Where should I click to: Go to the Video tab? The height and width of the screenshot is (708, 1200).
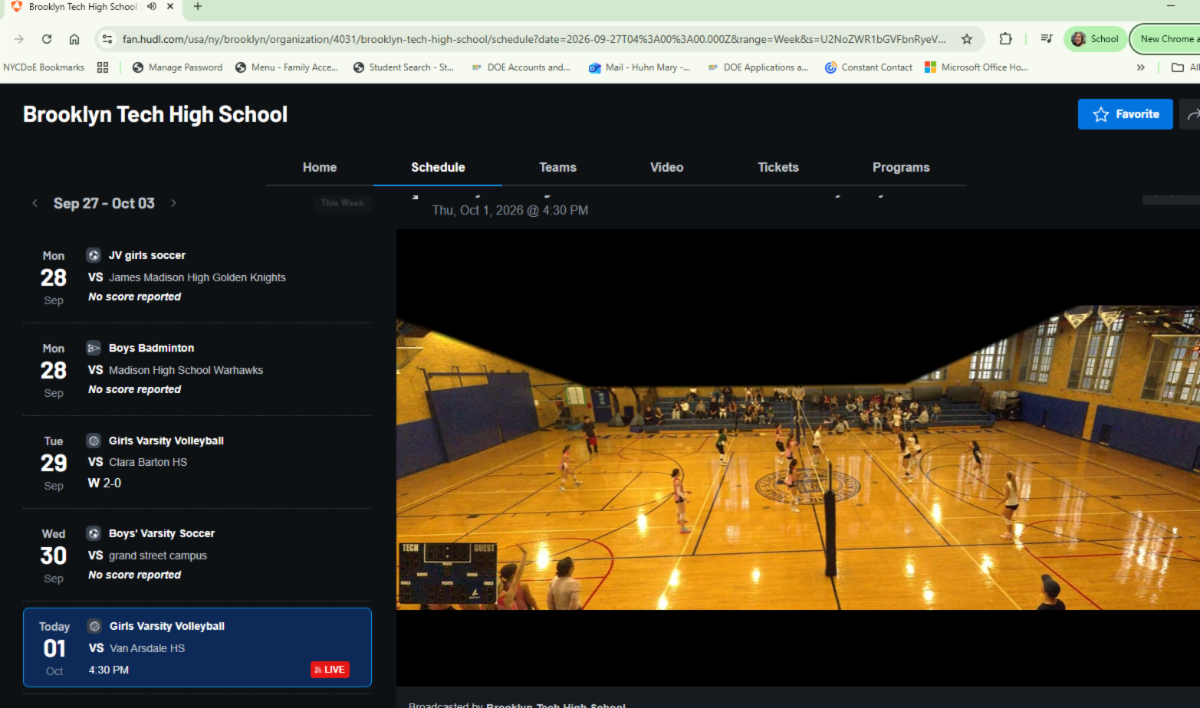[667, 167]
